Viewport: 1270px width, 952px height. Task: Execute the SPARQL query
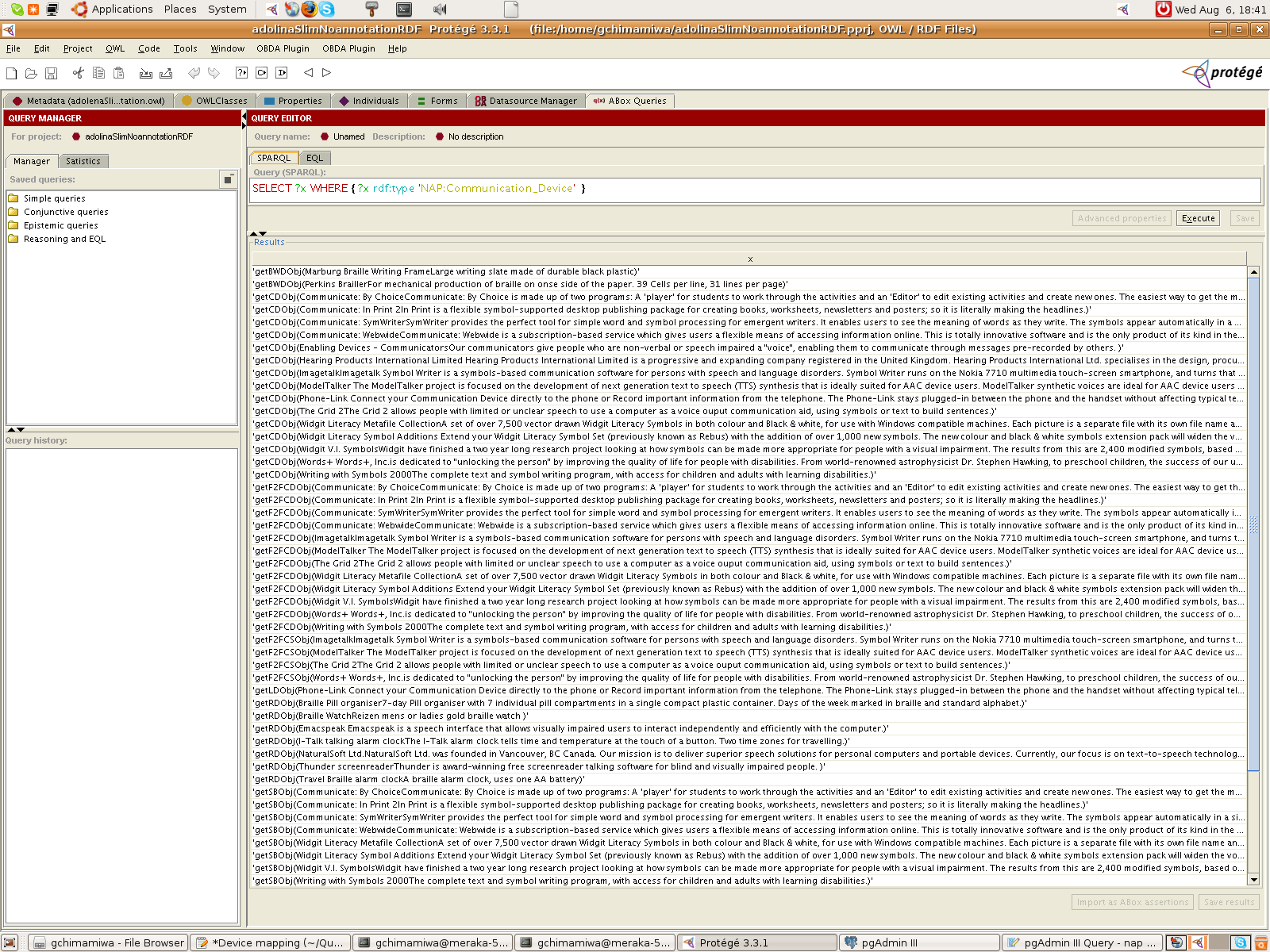[x=1198, y=218]
